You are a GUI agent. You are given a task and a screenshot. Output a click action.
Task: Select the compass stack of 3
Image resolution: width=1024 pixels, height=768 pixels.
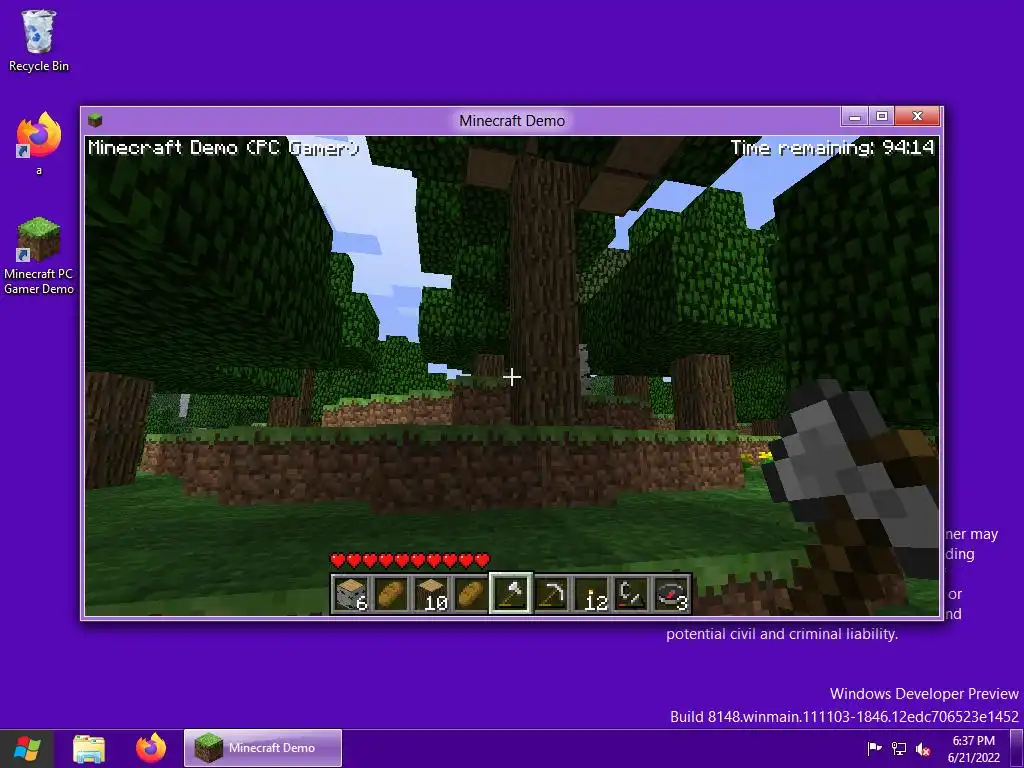tap(671, 594)
